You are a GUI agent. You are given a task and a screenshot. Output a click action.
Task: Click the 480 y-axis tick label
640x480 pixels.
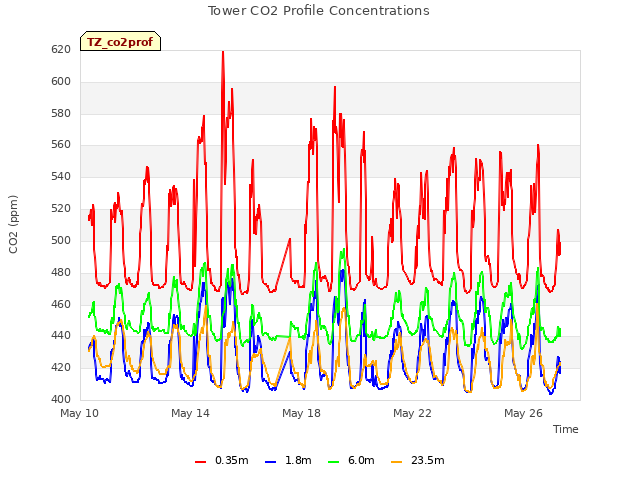[61, 272]
